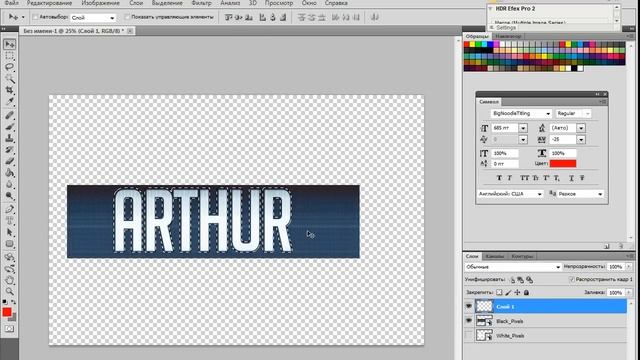Select the Rectangle shape tool

9,244
